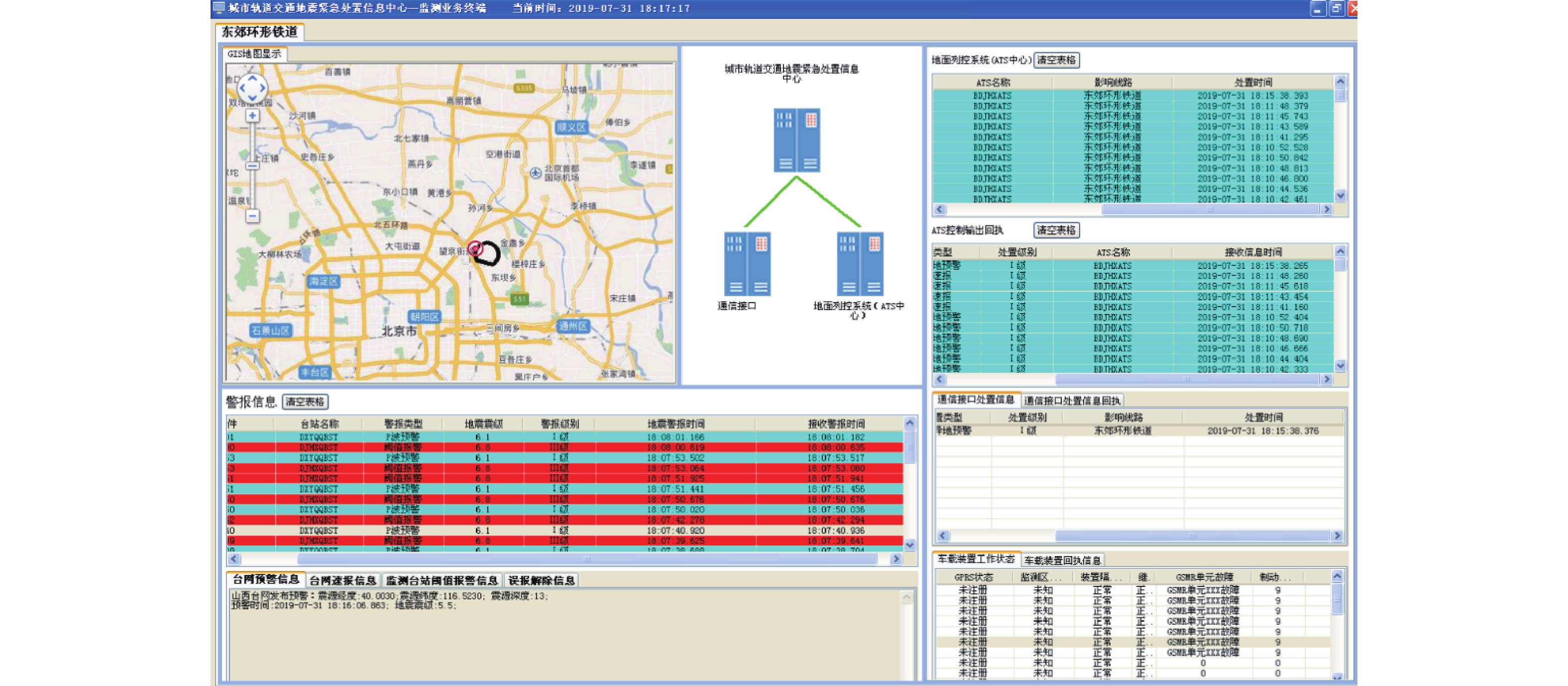Screen dimensions: 1568x686
Task: Click the GPRS状态 column header
Action: 973,577
